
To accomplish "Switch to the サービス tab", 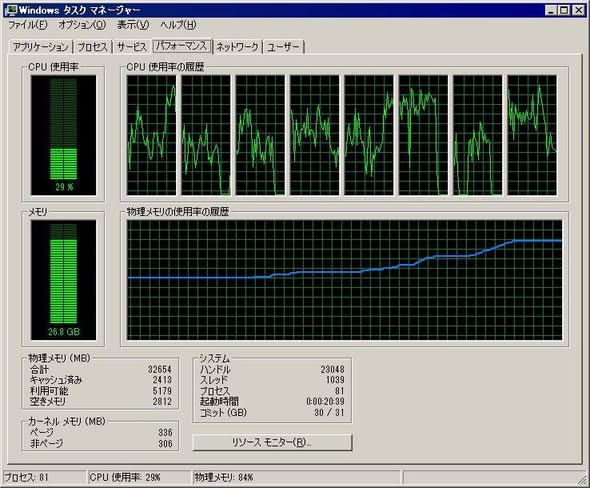I will click(x=131, y=47).
